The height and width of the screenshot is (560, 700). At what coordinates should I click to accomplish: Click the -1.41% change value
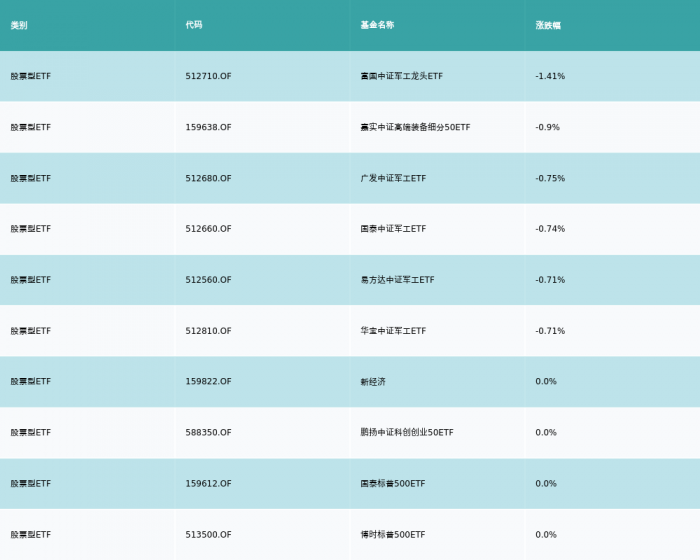coord(550,76)
